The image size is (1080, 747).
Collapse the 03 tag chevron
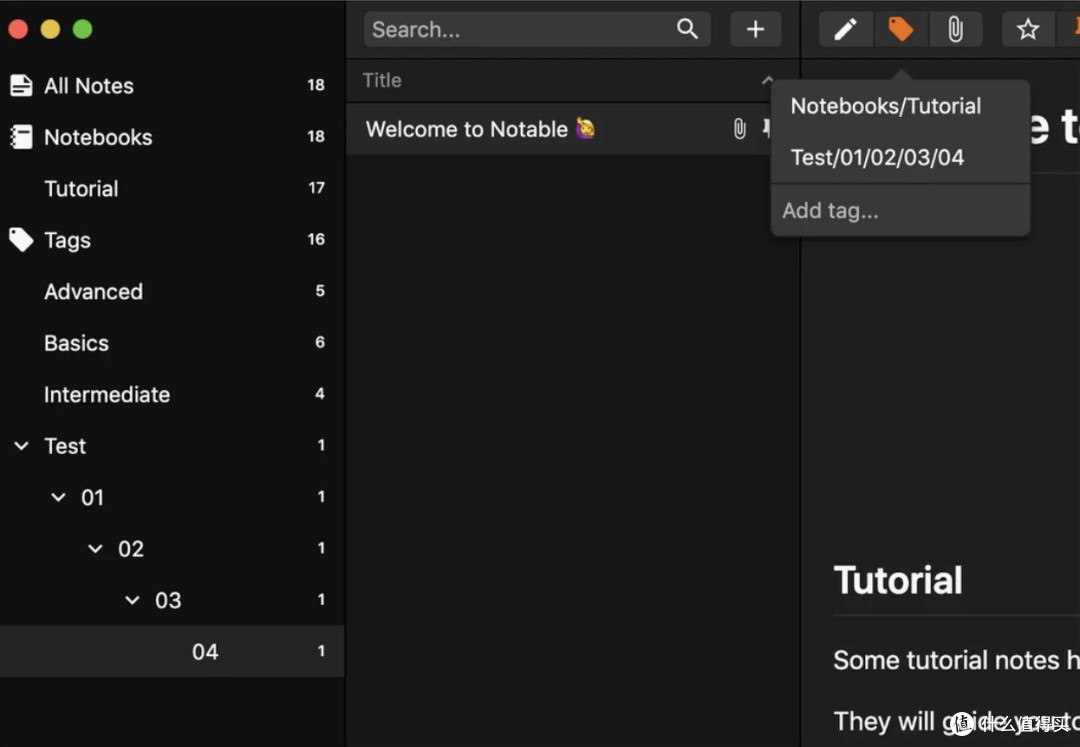(132, 600)
